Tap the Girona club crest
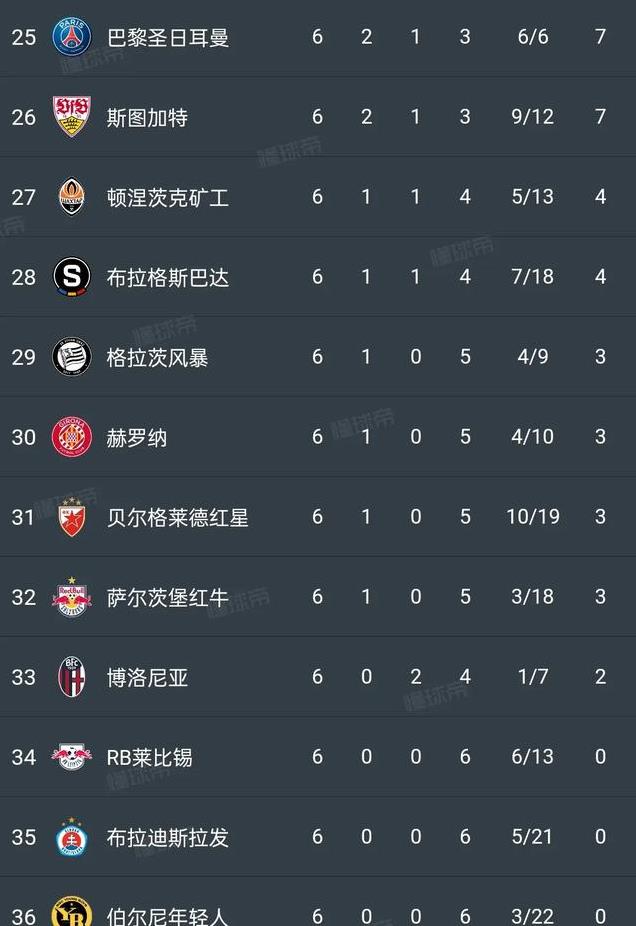This screenshot has width=636, height=926. 72,437
